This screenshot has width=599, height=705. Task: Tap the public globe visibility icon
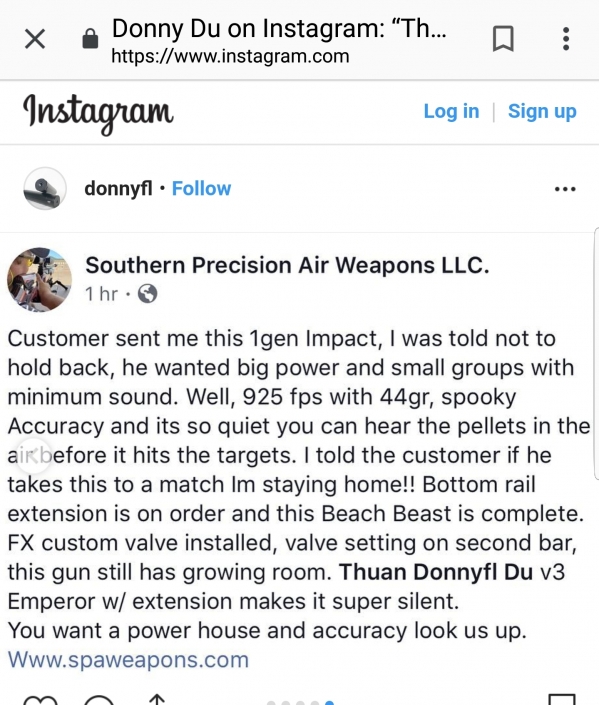(148, 294)
